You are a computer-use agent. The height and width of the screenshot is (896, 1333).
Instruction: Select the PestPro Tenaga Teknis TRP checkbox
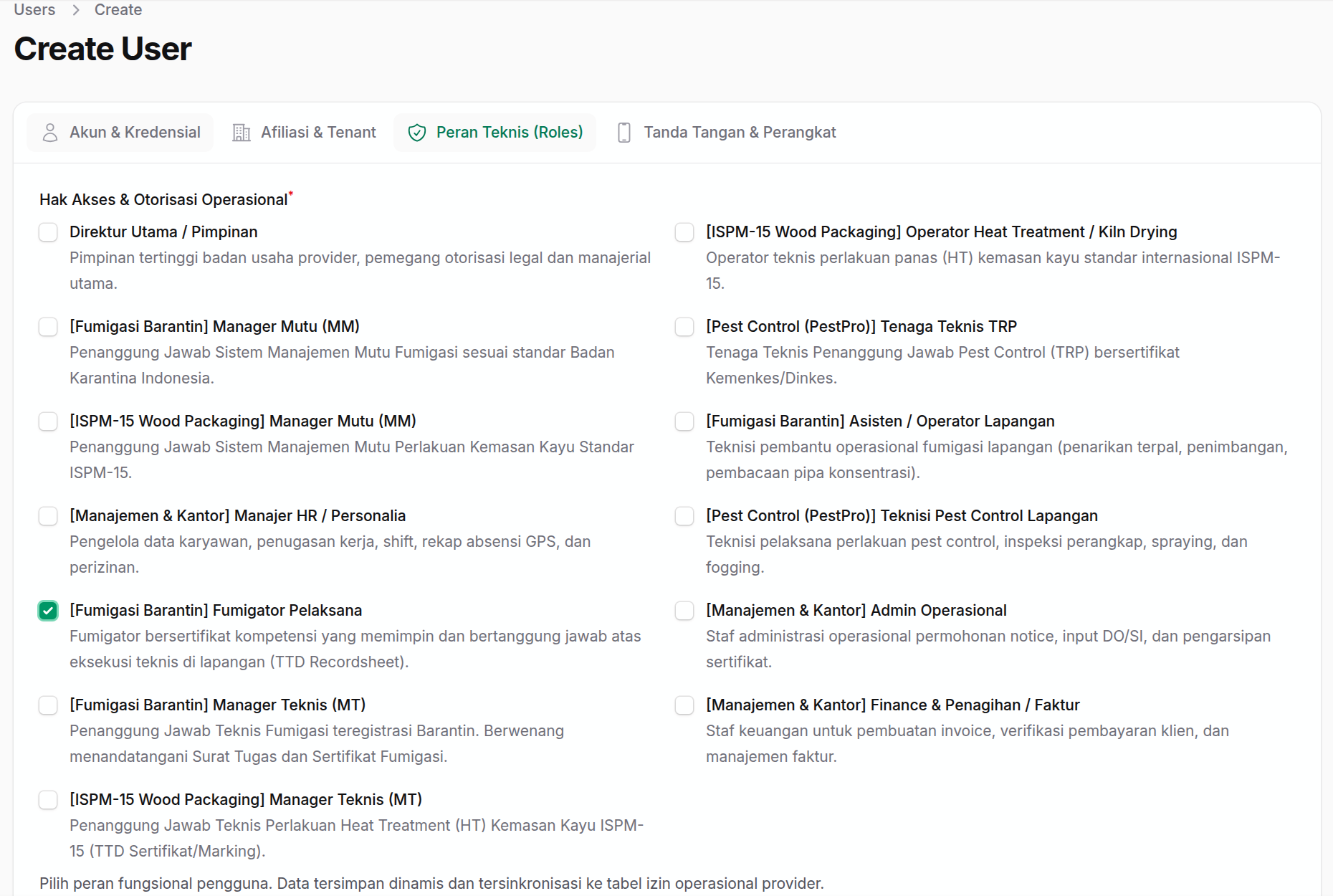pos(684,327)
